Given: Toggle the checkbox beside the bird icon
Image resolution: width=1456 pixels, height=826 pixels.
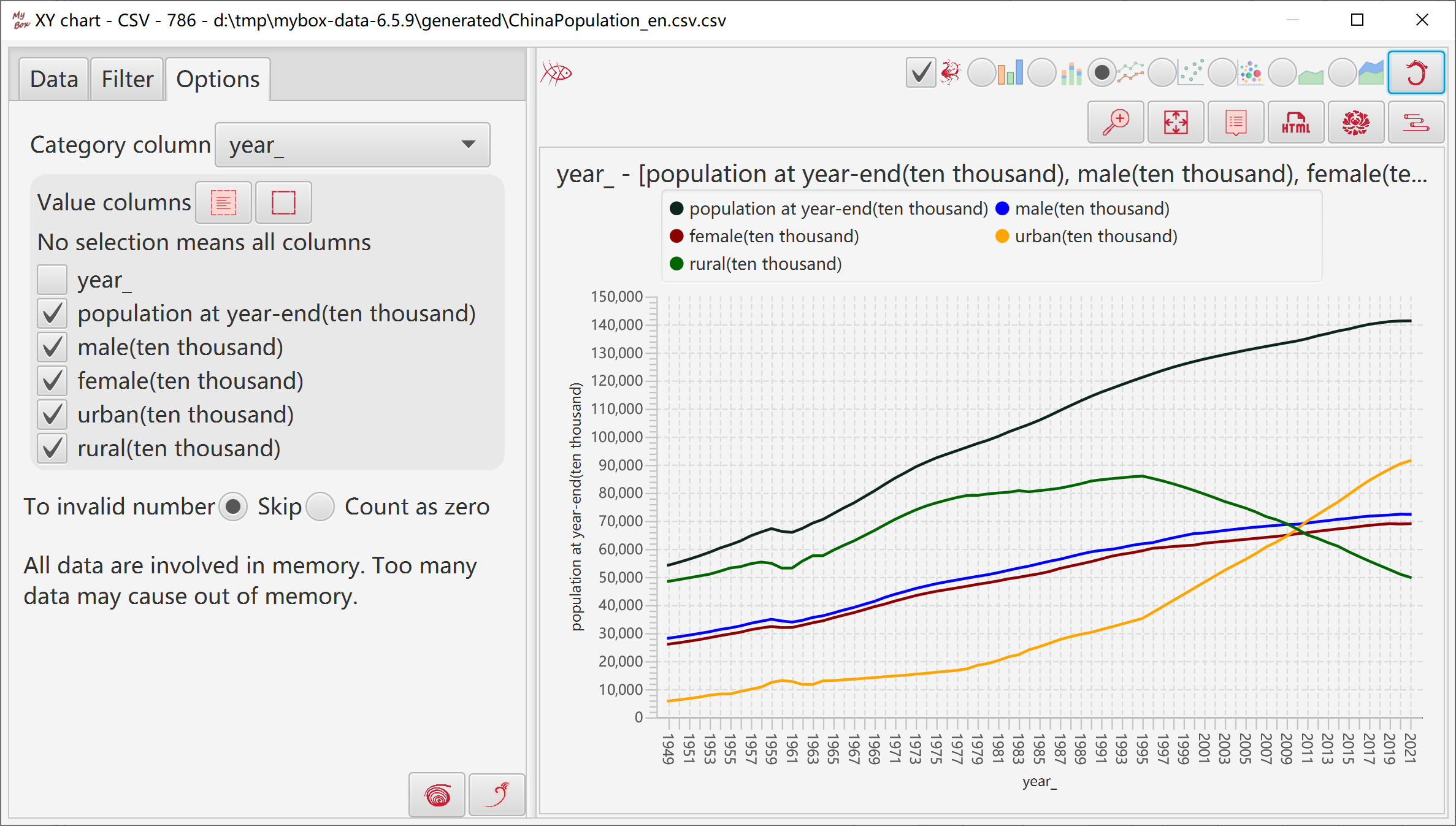Looking at the screenshot, I should [x=921, y=72].
